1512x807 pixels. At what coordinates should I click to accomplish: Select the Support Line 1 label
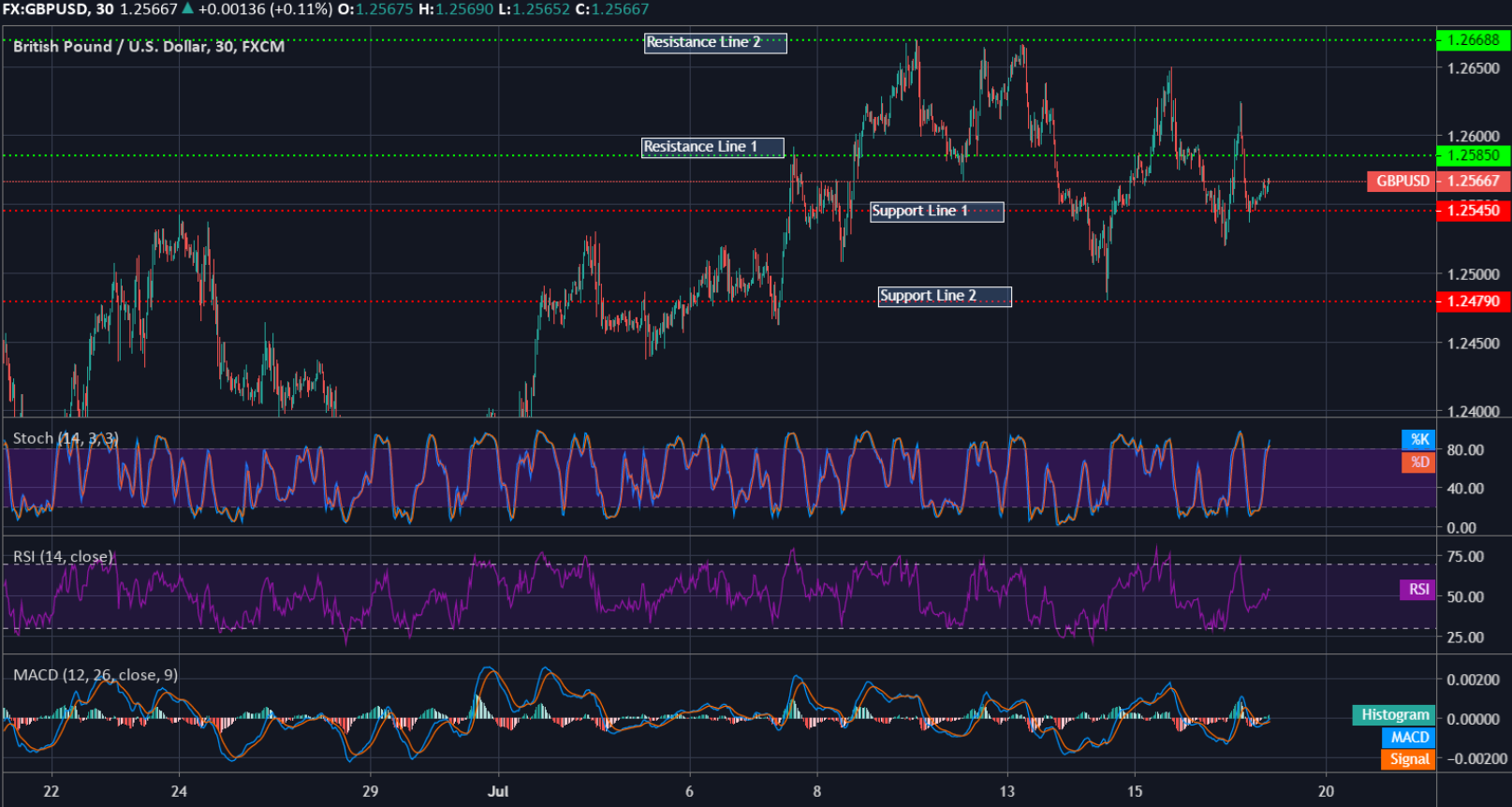[x=937, y=212]
